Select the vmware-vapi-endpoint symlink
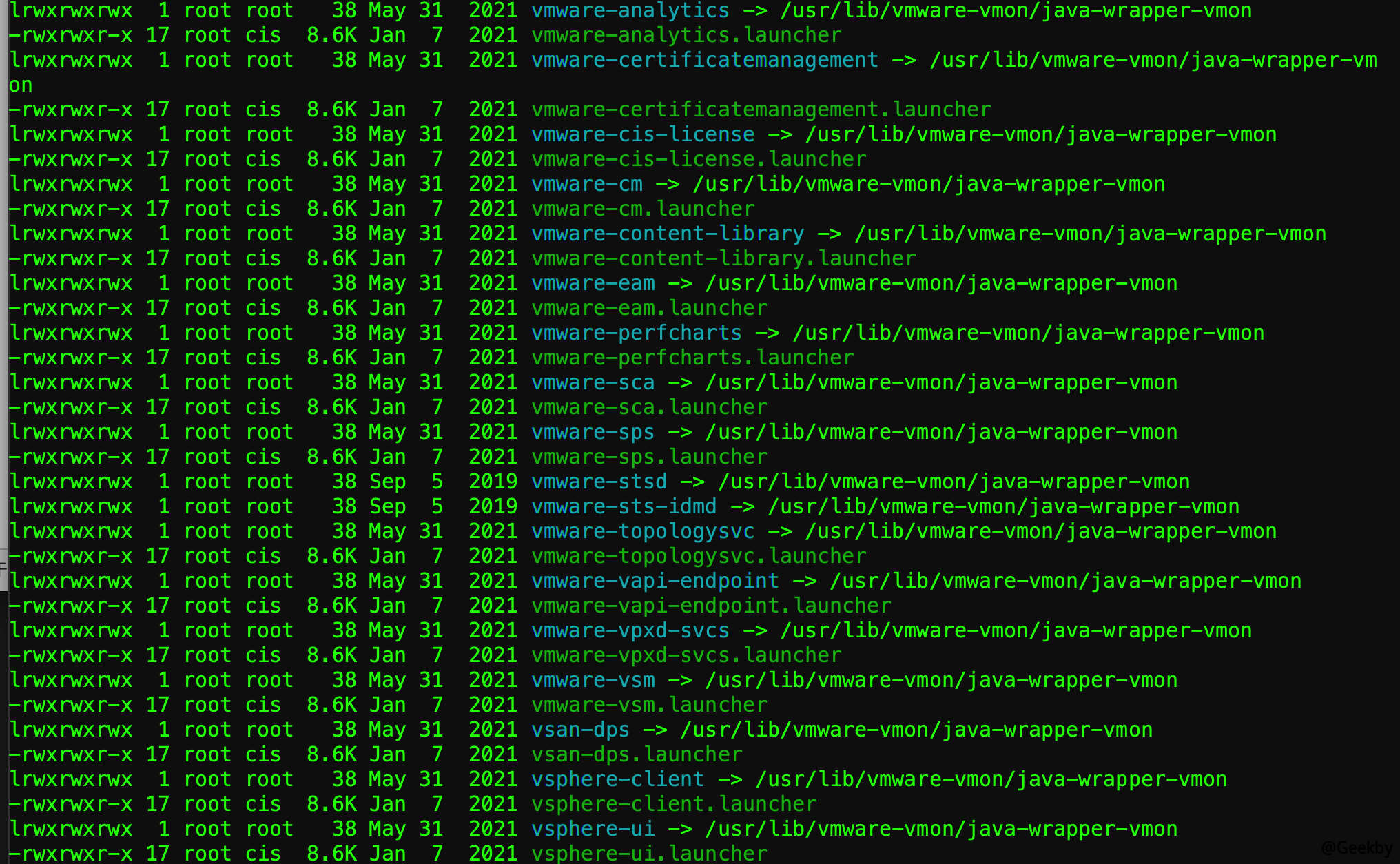 coord(655,581)
